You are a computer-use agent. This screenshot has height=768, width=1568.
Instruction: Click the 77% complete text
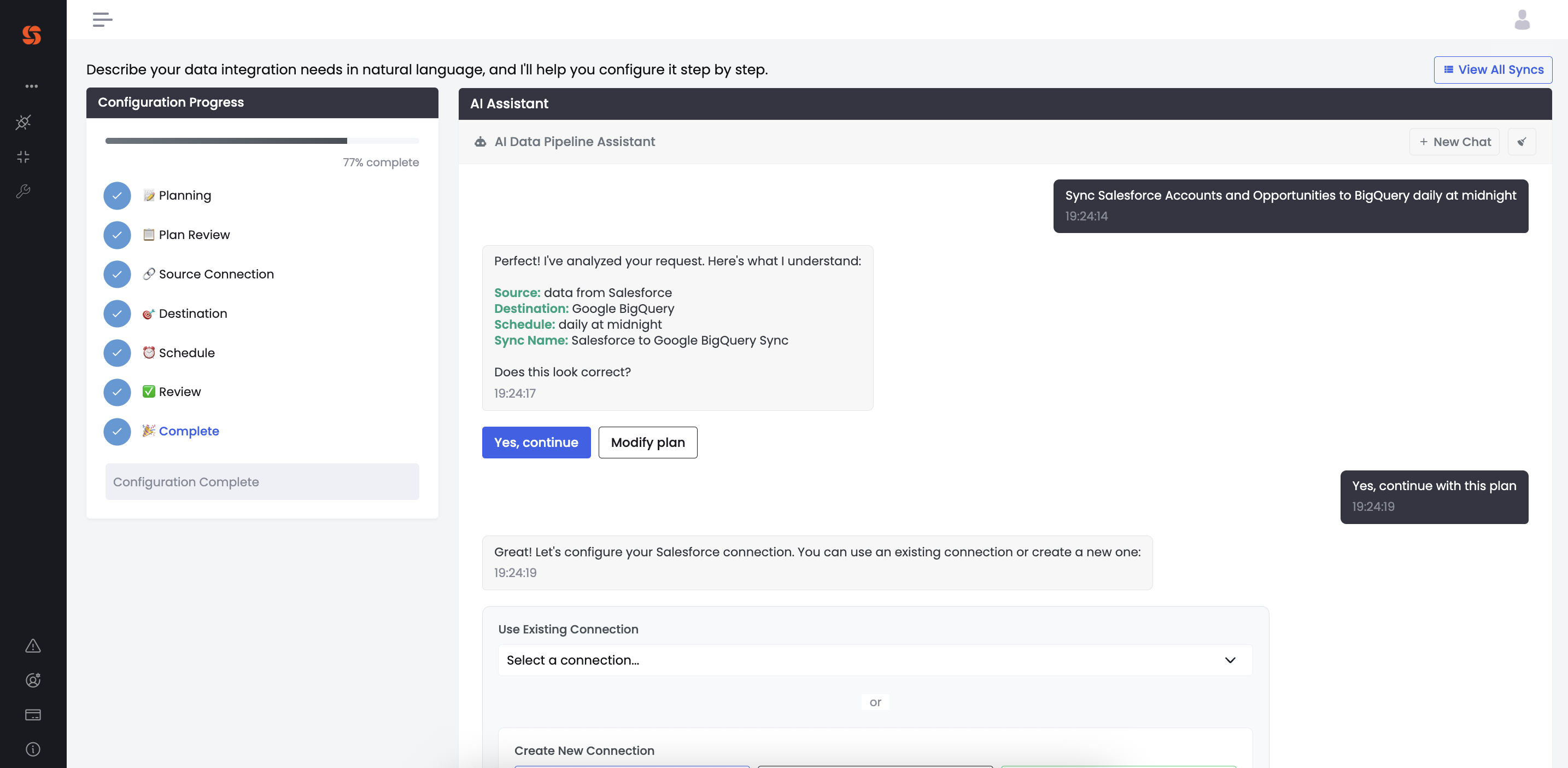[x=381, y=162]
